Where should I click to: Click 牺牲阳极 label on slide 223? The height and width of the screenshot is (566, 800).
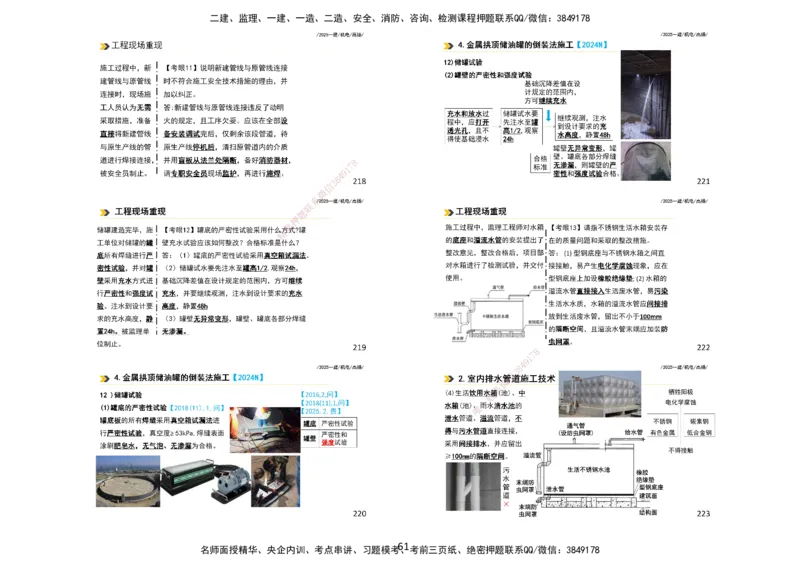pos(681,392)
